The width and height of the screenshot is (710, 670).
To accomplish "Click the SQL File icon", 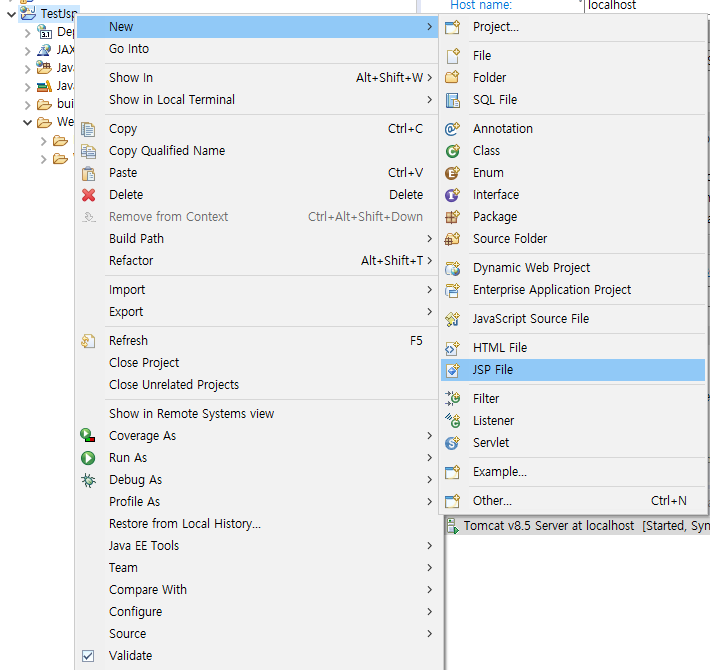I will click(452, 100).
